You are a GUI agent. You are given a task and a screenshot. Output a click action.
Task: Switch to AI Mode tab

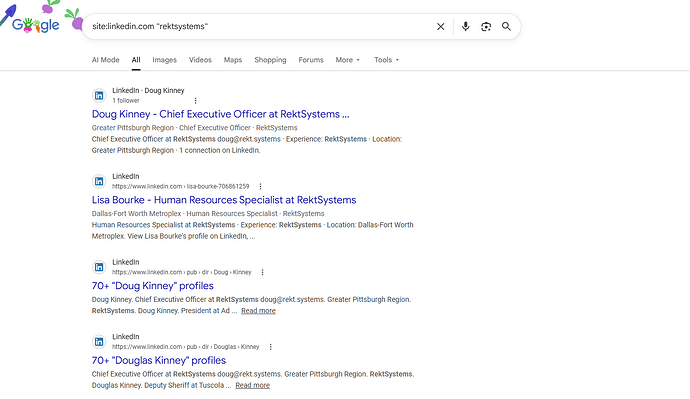coord(106,60)
